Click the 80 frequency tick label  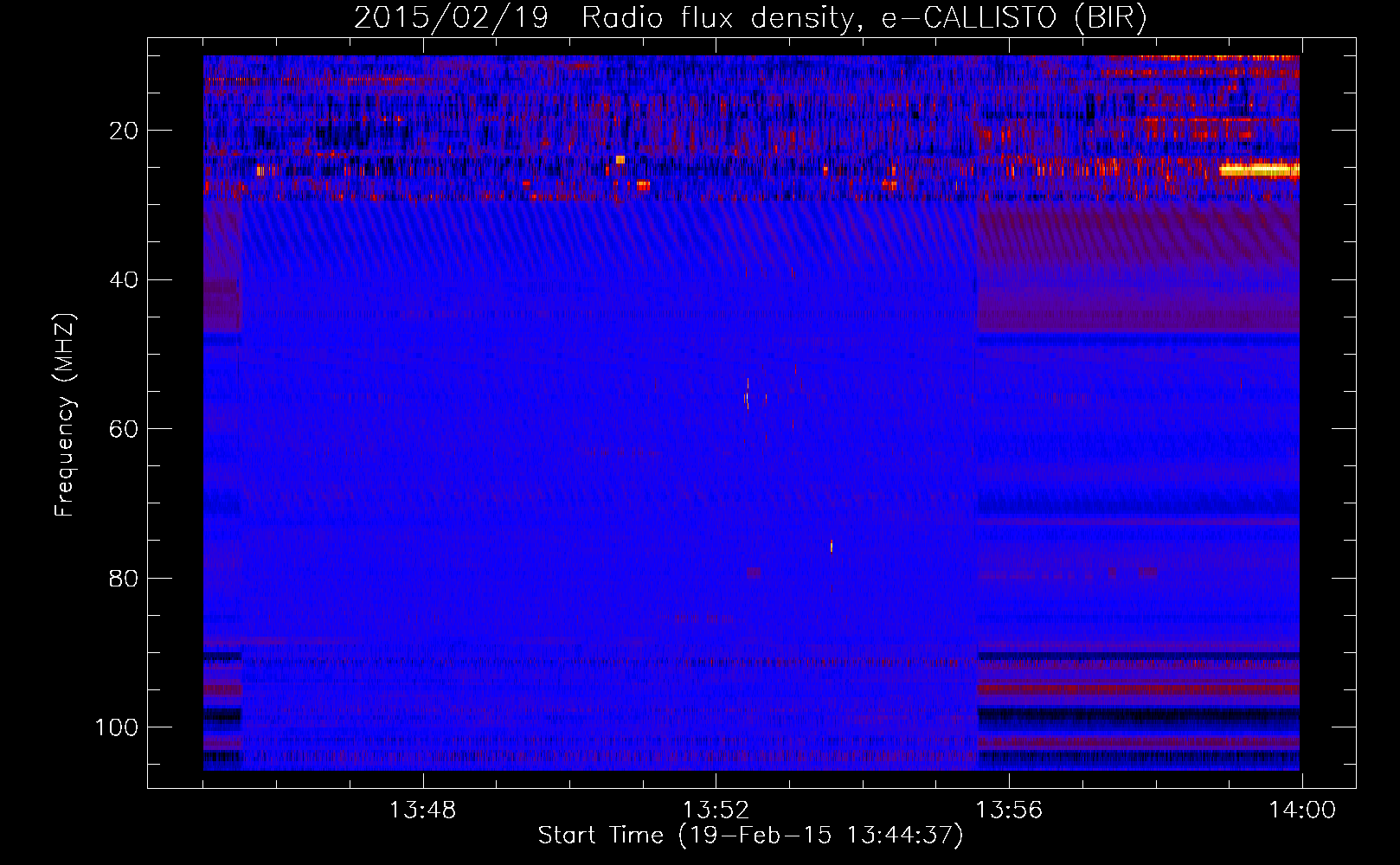click(x=124, y=578)
